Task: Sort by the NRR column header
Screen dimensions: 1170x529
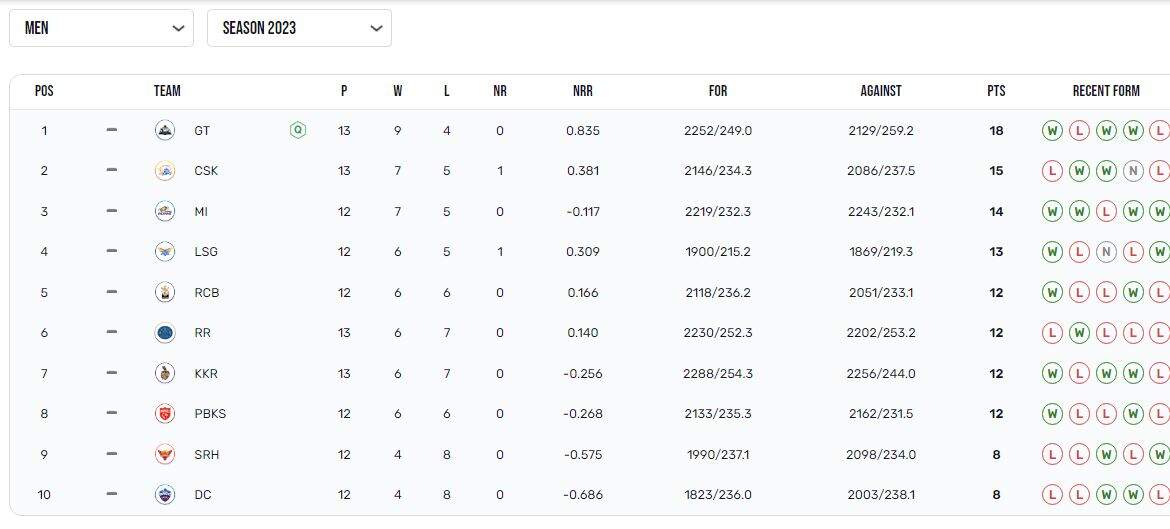Action: pyautogui.click(x=583, y=91)
